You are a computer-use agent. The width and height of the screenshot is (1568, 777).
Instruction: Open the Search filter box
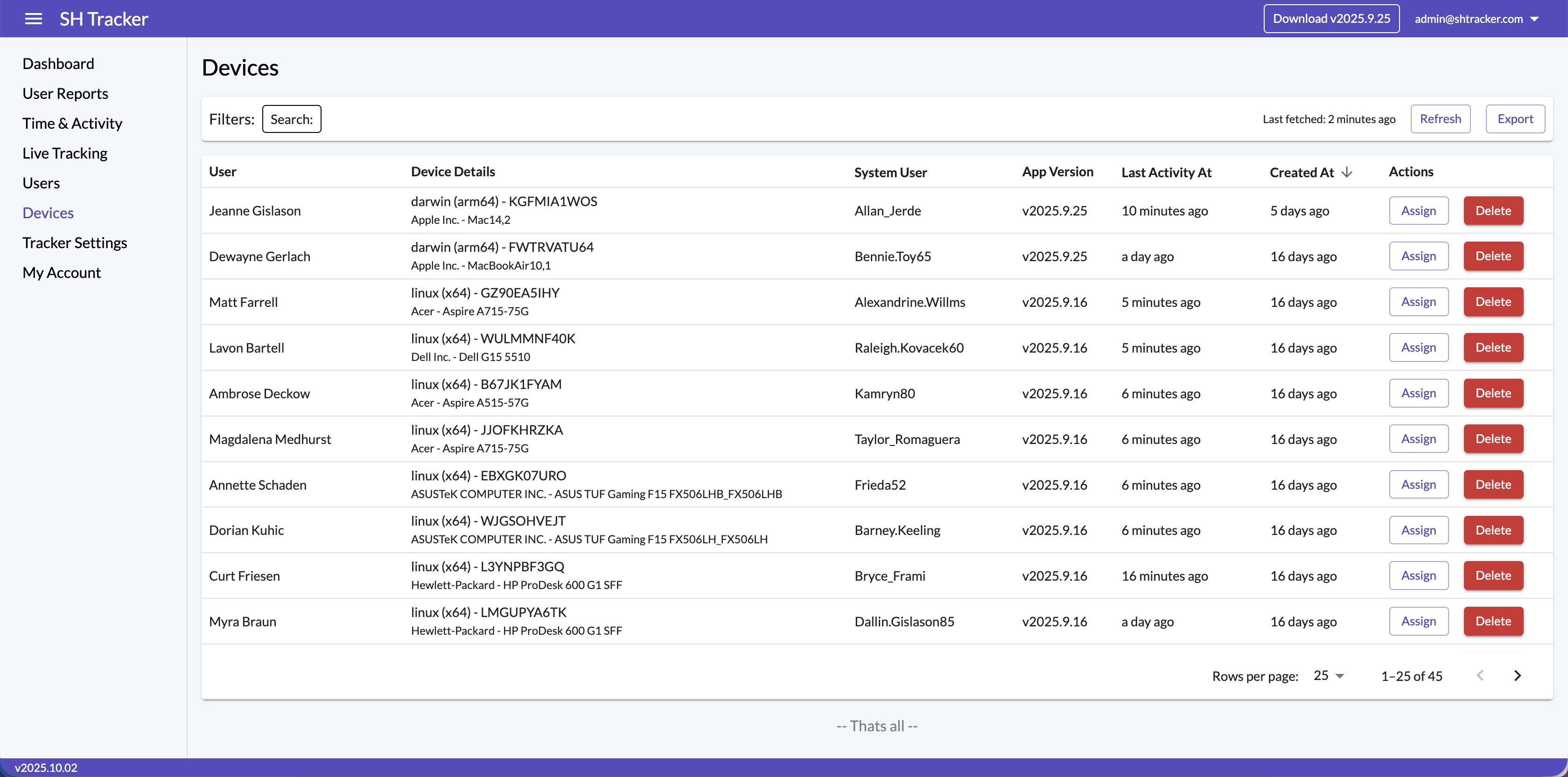292,118
